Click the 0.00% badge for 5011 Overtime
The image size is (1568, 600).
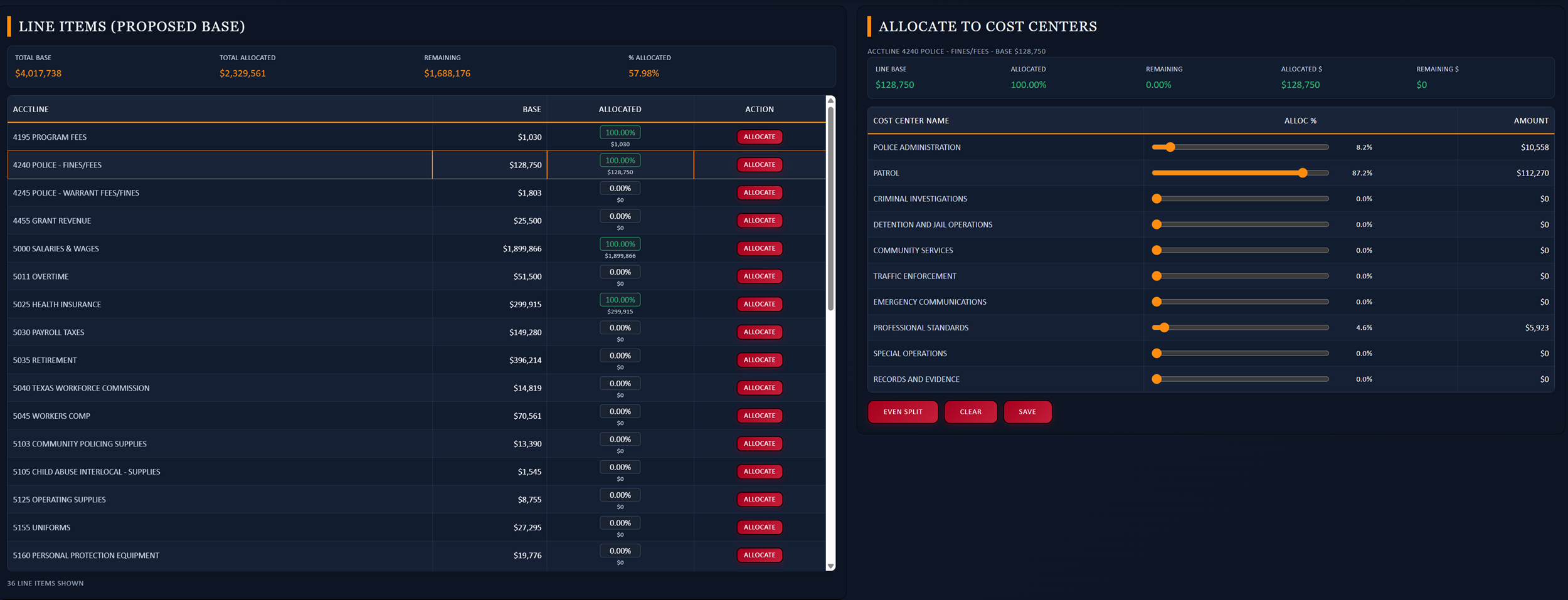[x=620, y=272]
